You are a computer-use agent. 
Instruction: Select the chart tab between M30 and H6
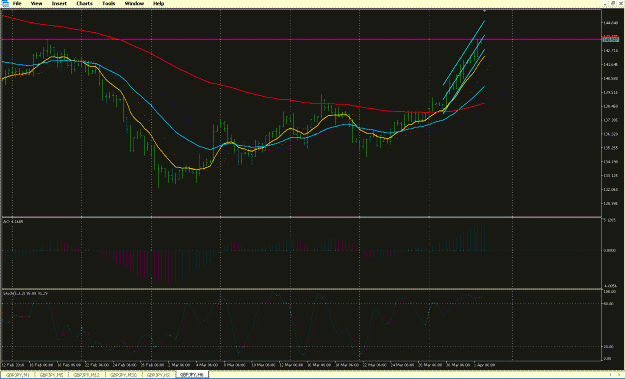[158, 375]
